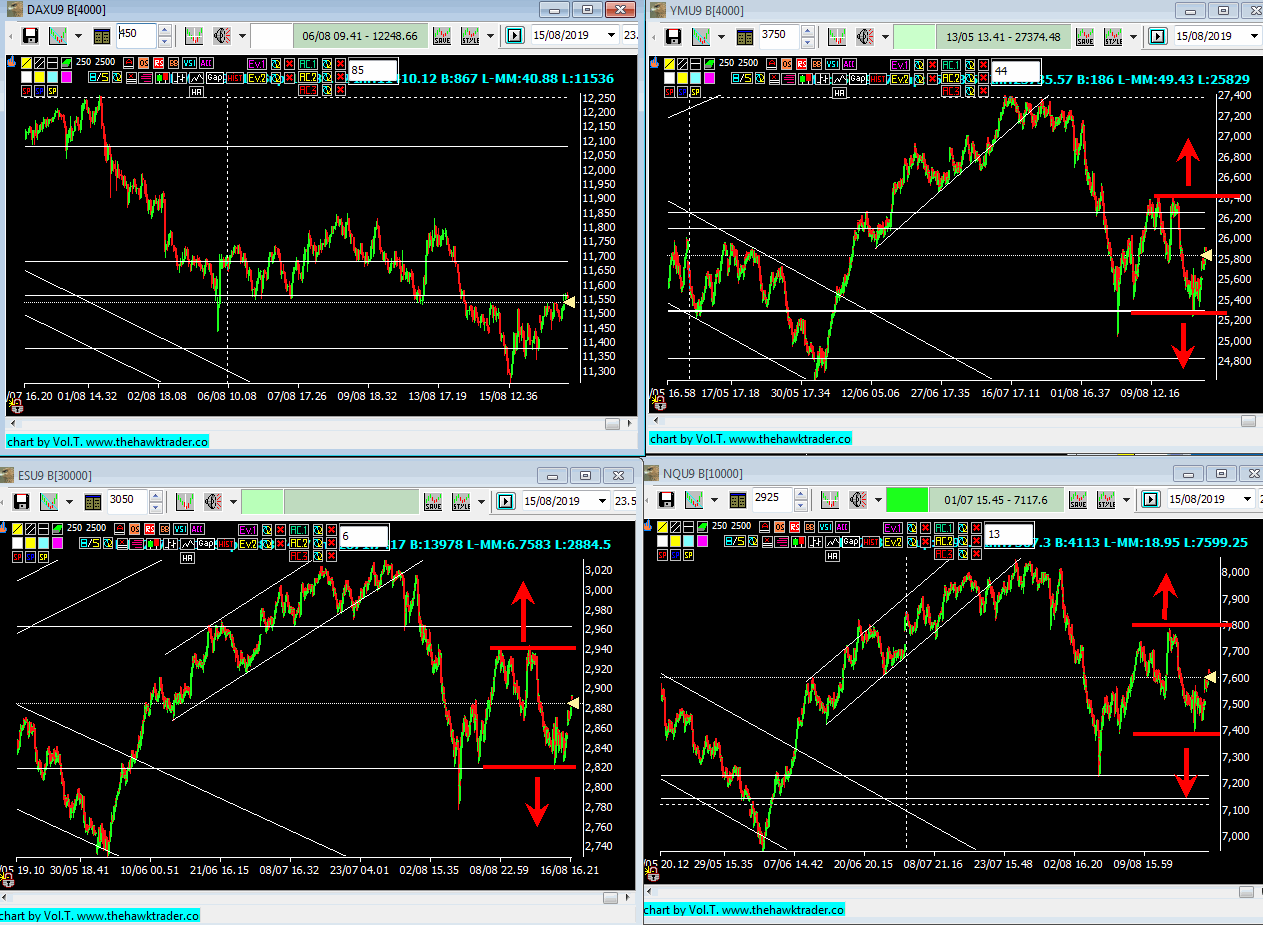Click the AC.1 button in ESU9 chart
This screenshot has height=925, width=1263.
pos(299,528)
